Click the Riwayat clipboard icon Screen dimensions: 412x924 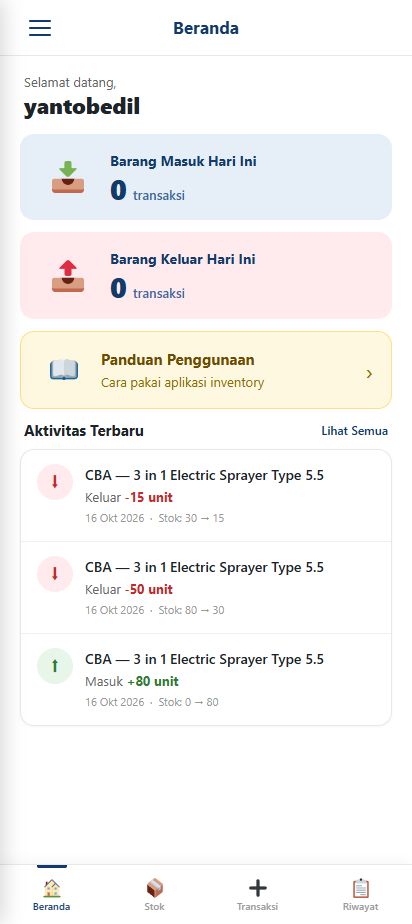point(361,888)
